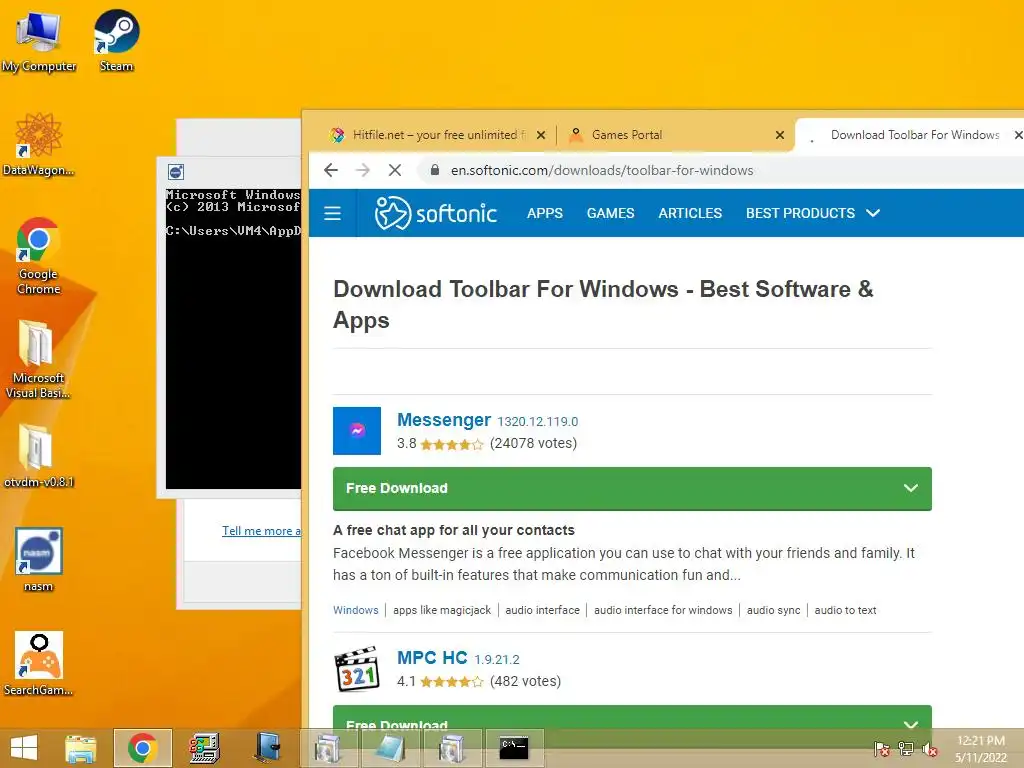The height and width of the screenshot is (768, 1024).
Task: Close the Hitfile.net tab
Action: pos(541,135)
